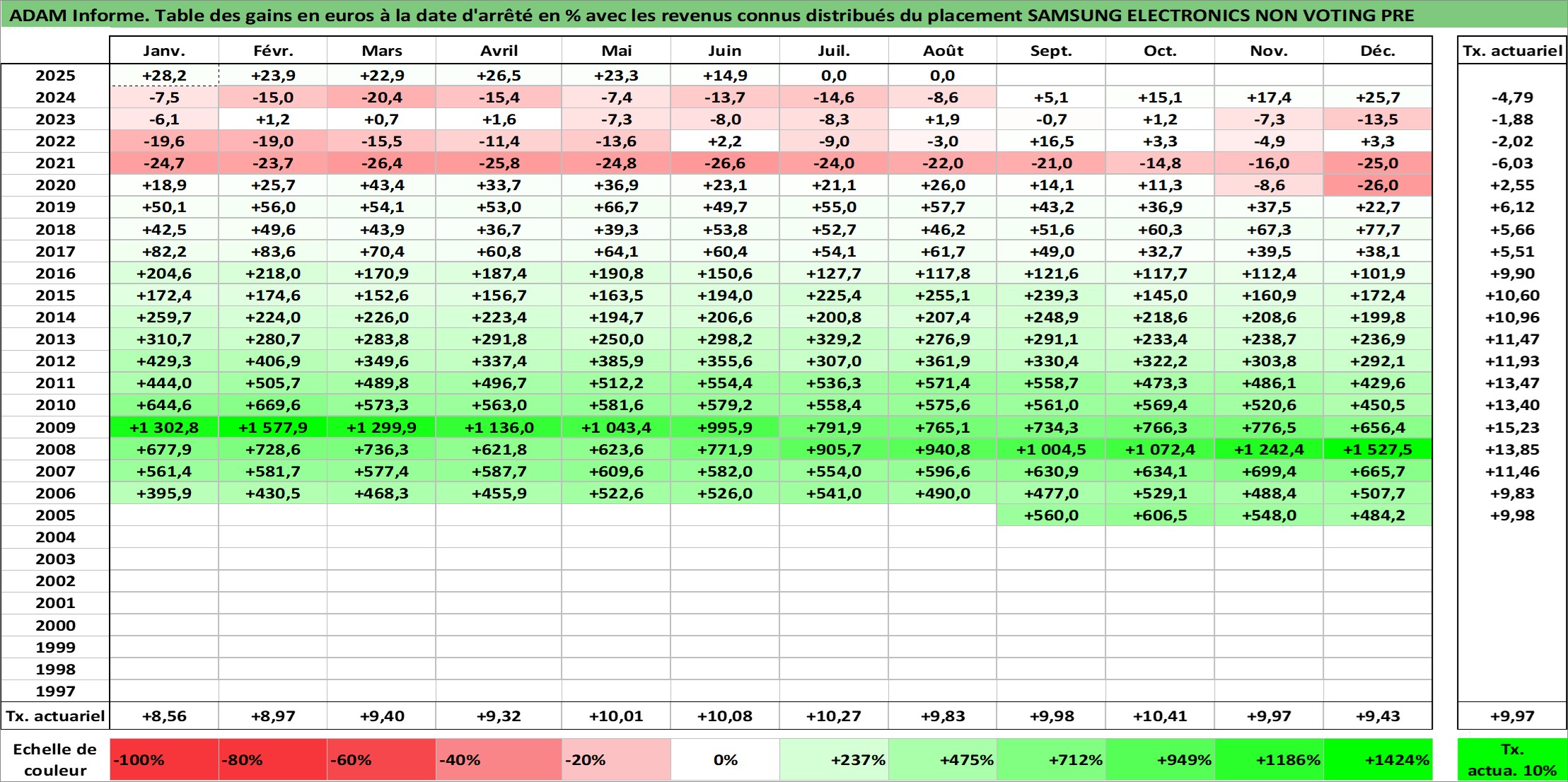Click the cell showing +484,2
Viewport: 1568px width, 782px height.
1378,515
